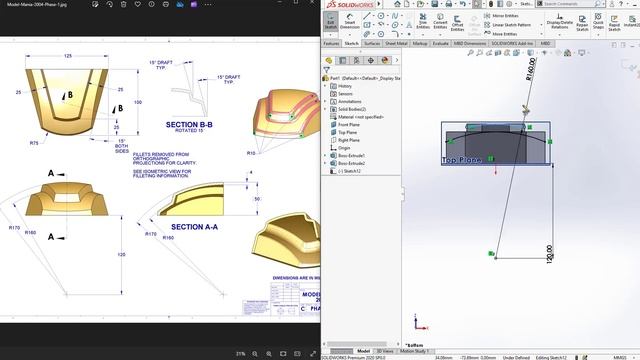
Task: Switch to the Markup tab
Action: point(420,43)
